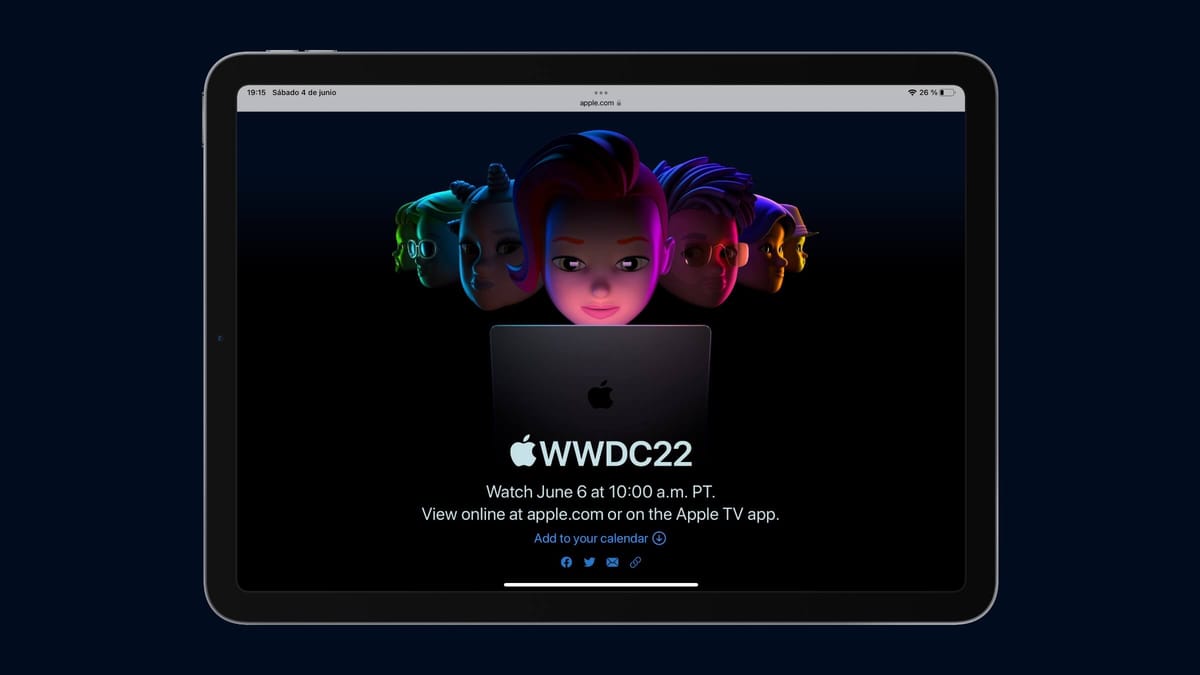1200x675 pixels.
Task: Share event on Twitter
Action: [x=589, y=562]
